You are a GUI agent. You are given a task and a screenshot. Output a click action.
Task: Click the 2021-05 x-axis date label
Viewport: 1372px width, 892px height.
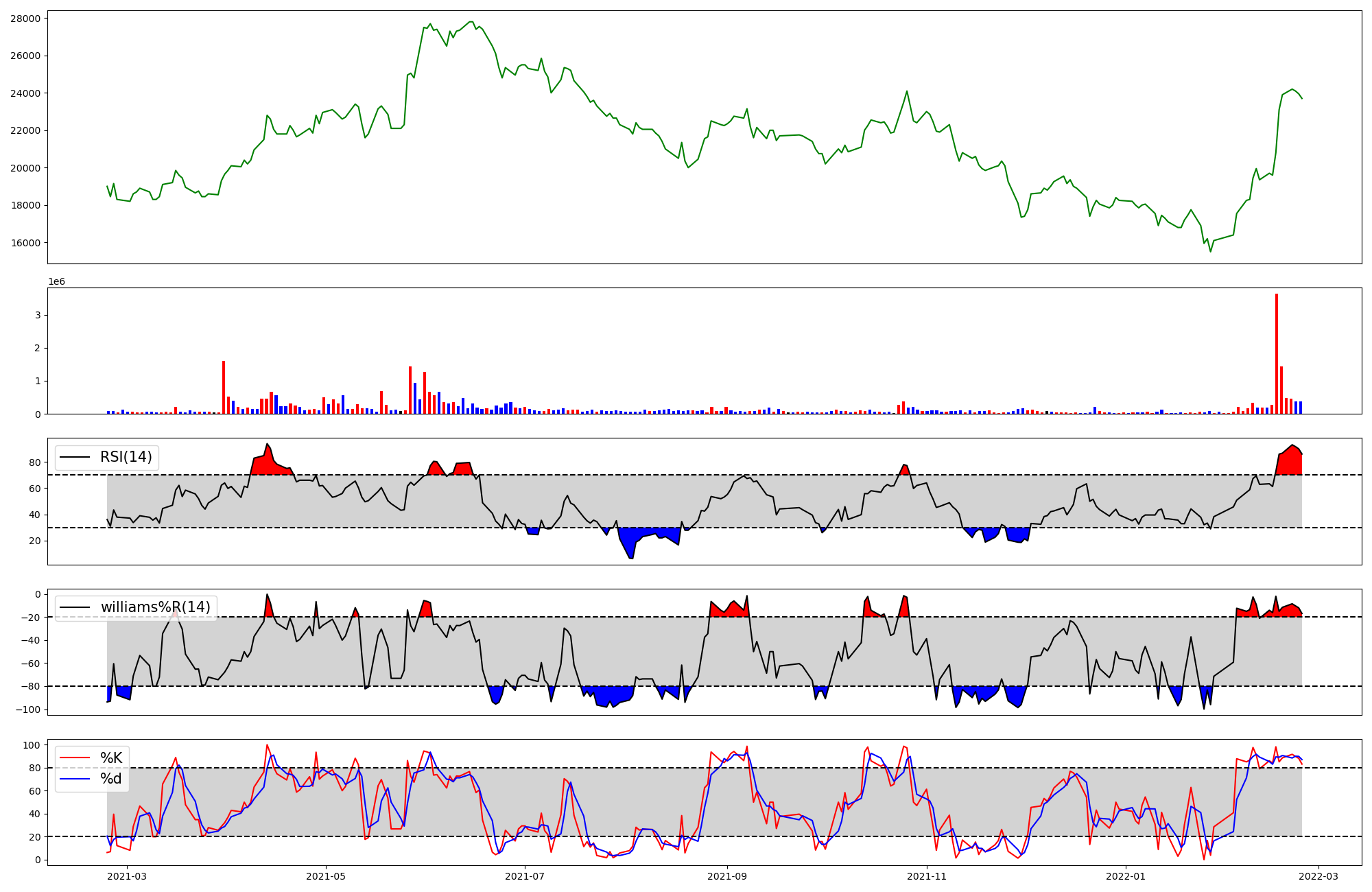[x=325, y=876]
